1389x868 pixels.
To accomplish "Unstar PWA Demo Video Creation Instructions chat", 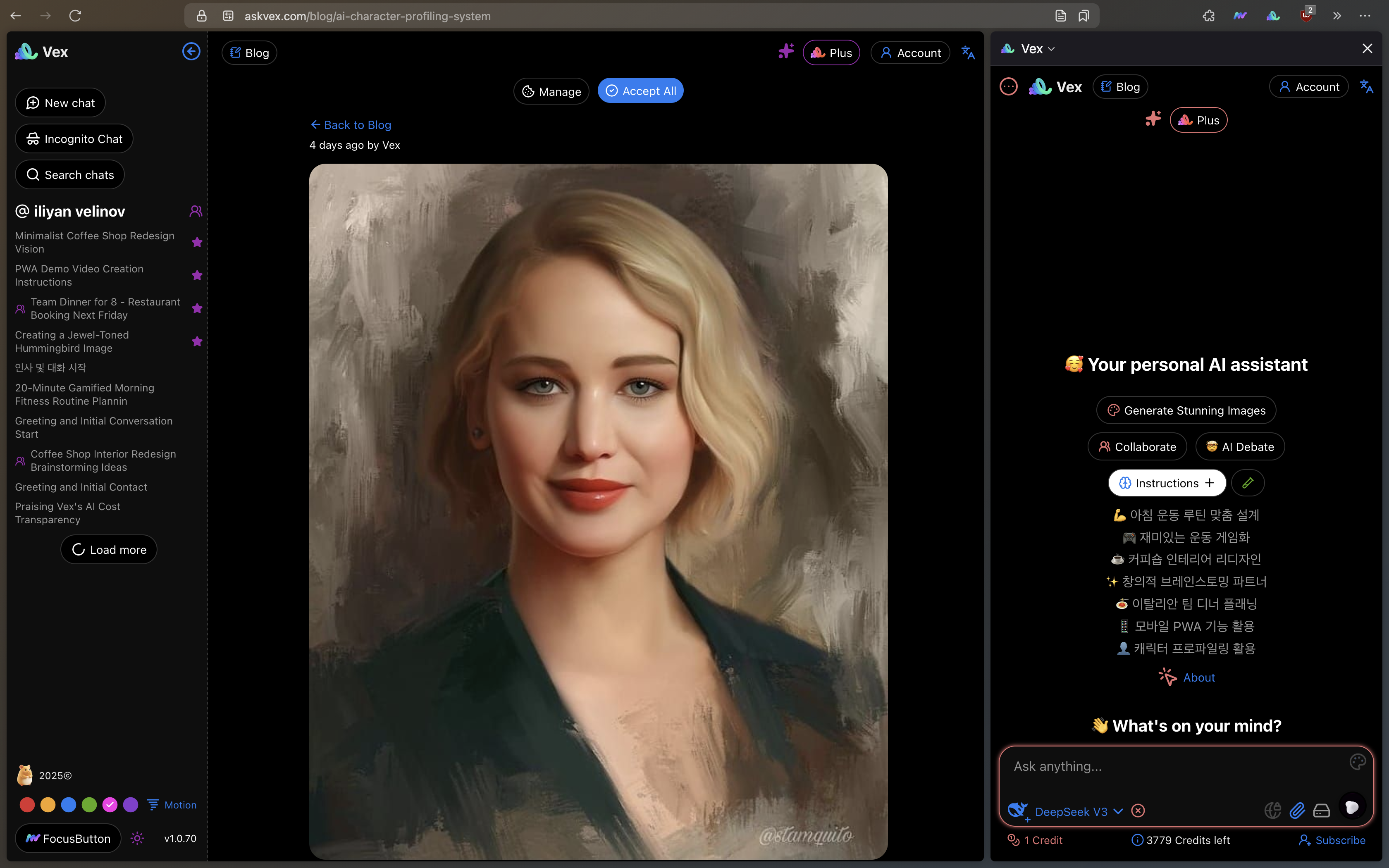I will pyautogui.click(x=197, y=275).
